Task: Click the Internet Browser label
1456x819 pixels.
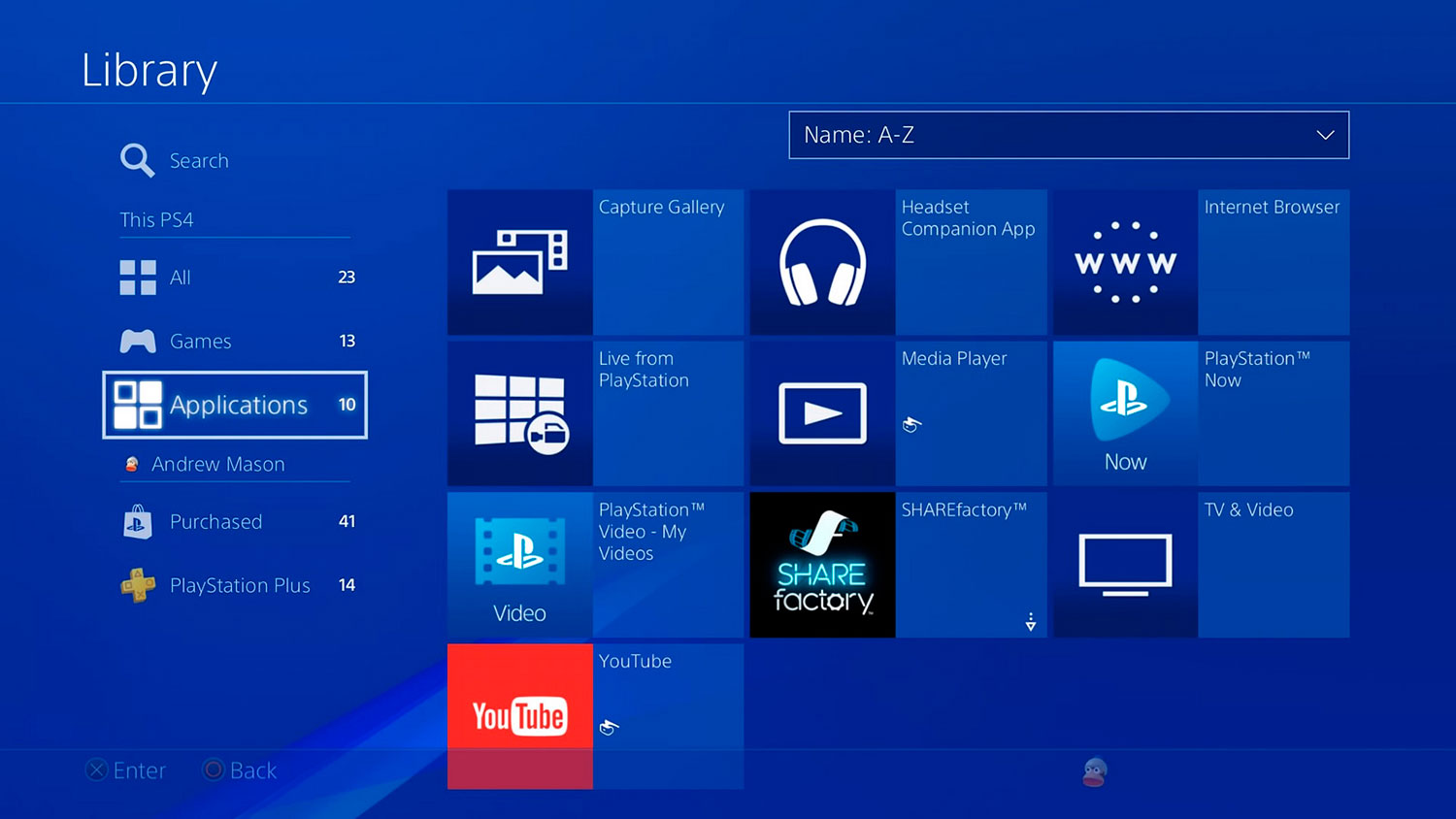Action: (1272, 207)
